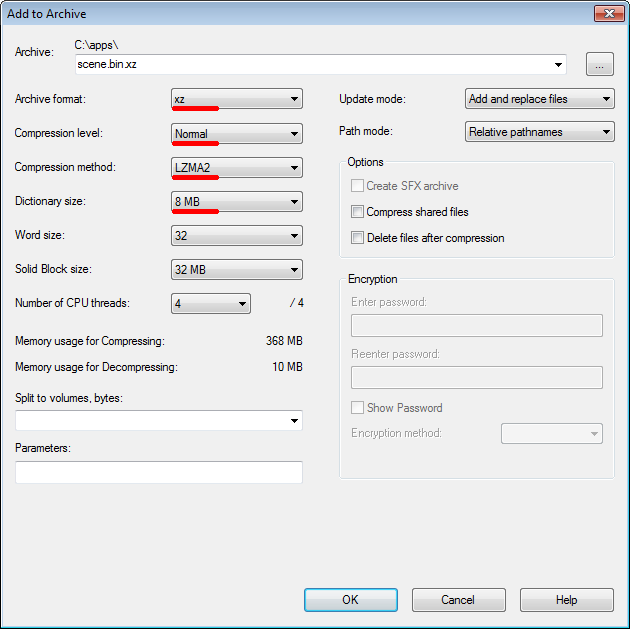
Task: Open the Compression method dropdown
Action: pos(237,167)
